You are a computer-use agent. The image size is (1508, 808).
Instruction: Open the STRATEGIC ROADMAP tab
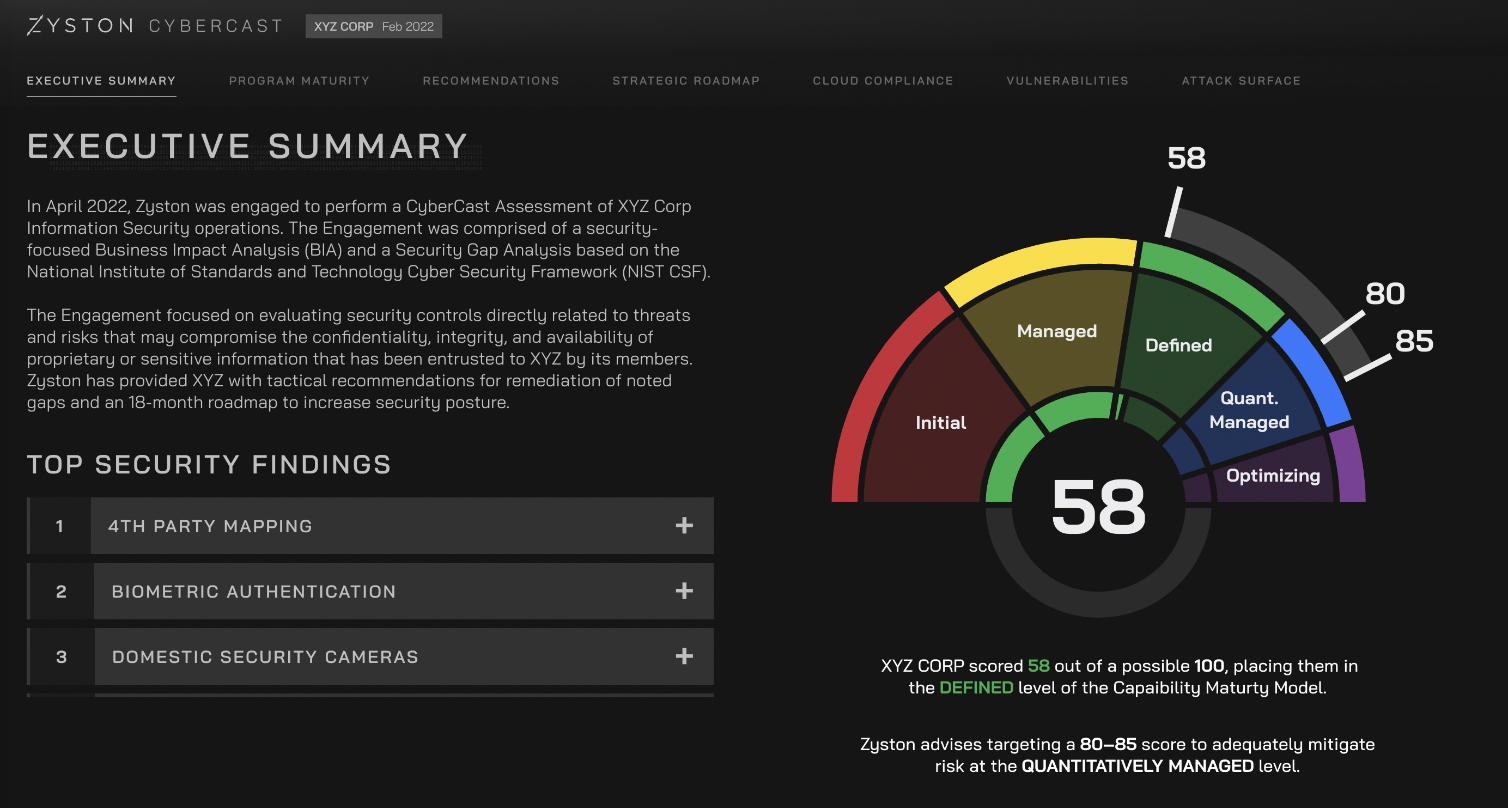click(686, 81)
